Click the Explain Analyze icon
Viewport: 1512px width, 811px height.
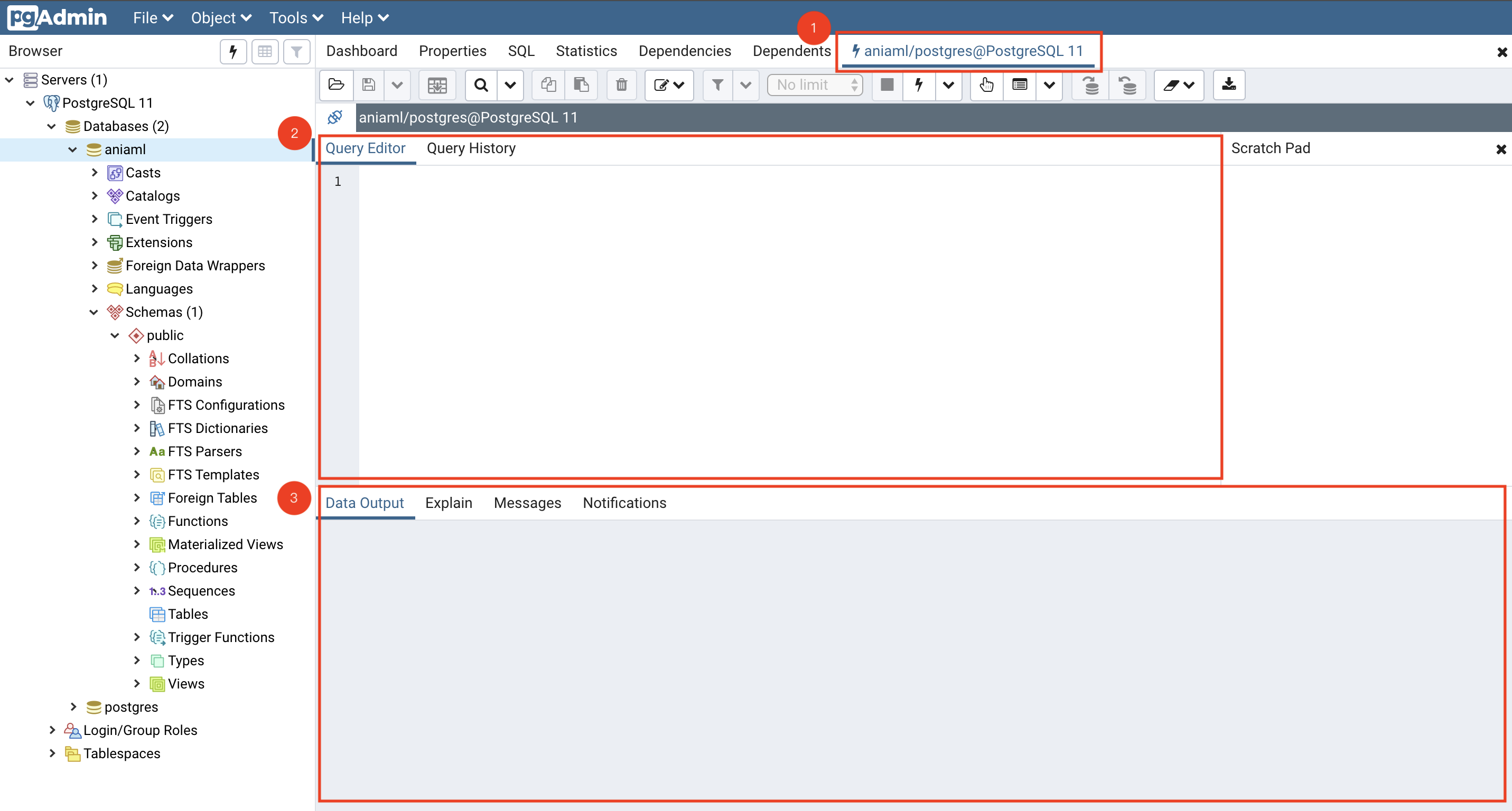tap(1020, 85)
